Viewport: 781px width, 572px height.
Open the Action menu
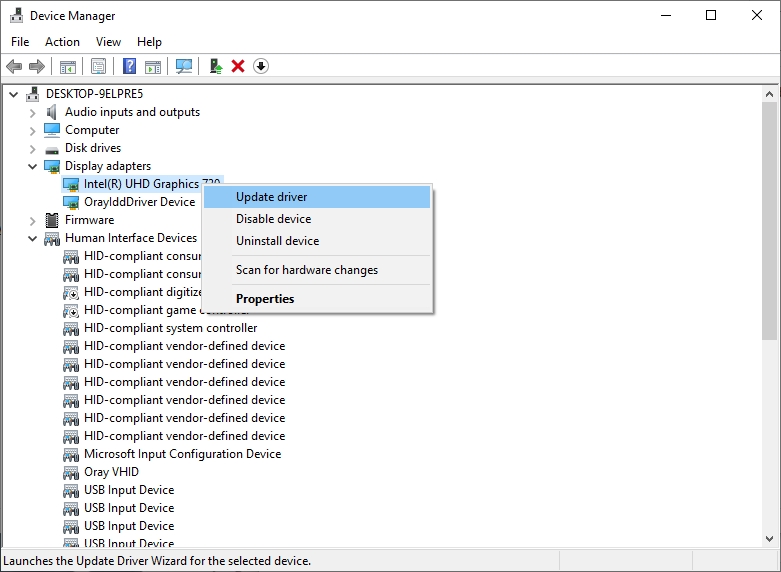pyautogui.click(x=62, y=42)
